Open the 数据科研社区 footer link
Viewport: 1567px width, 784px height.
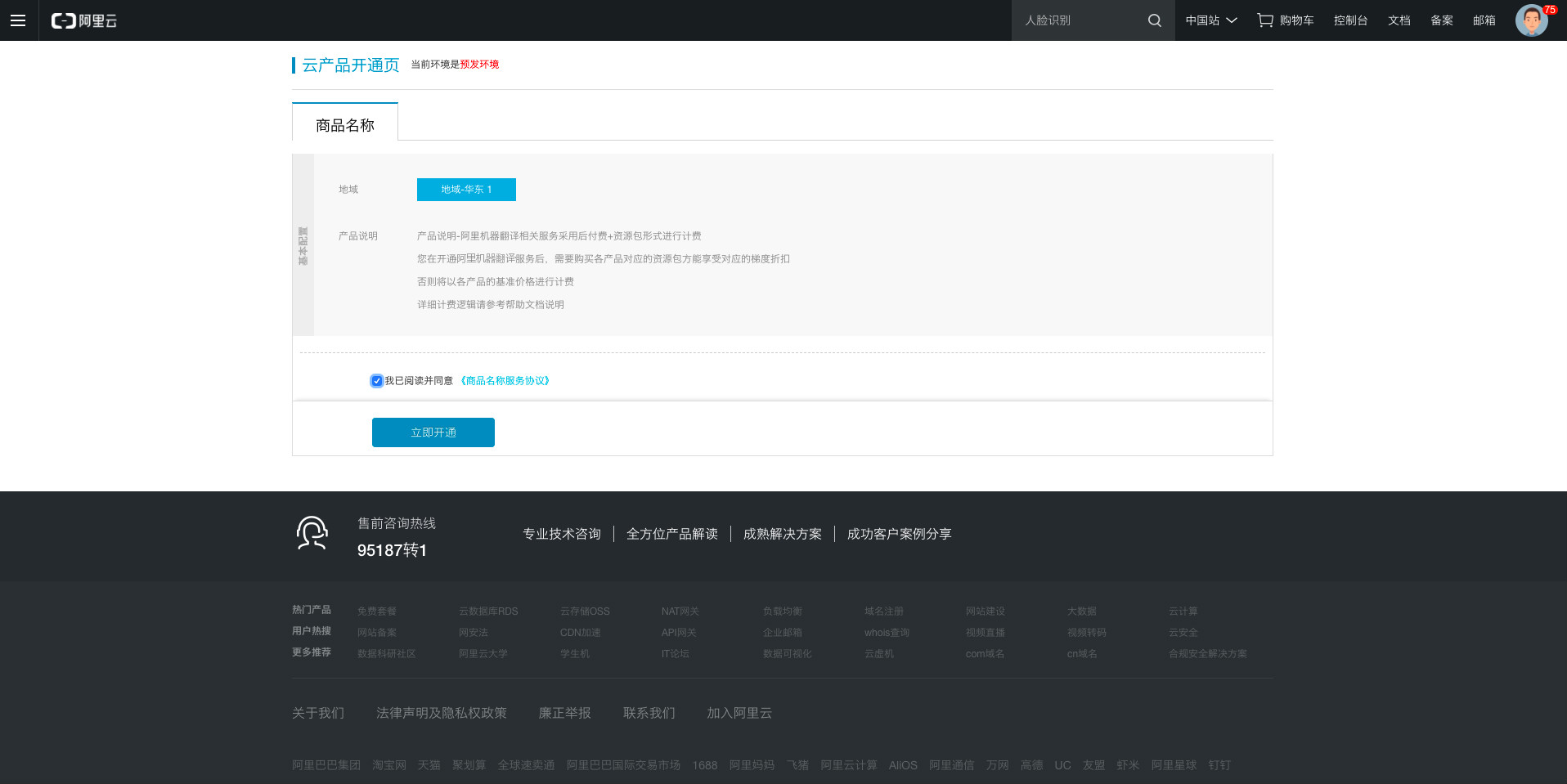tap(387, 654)
